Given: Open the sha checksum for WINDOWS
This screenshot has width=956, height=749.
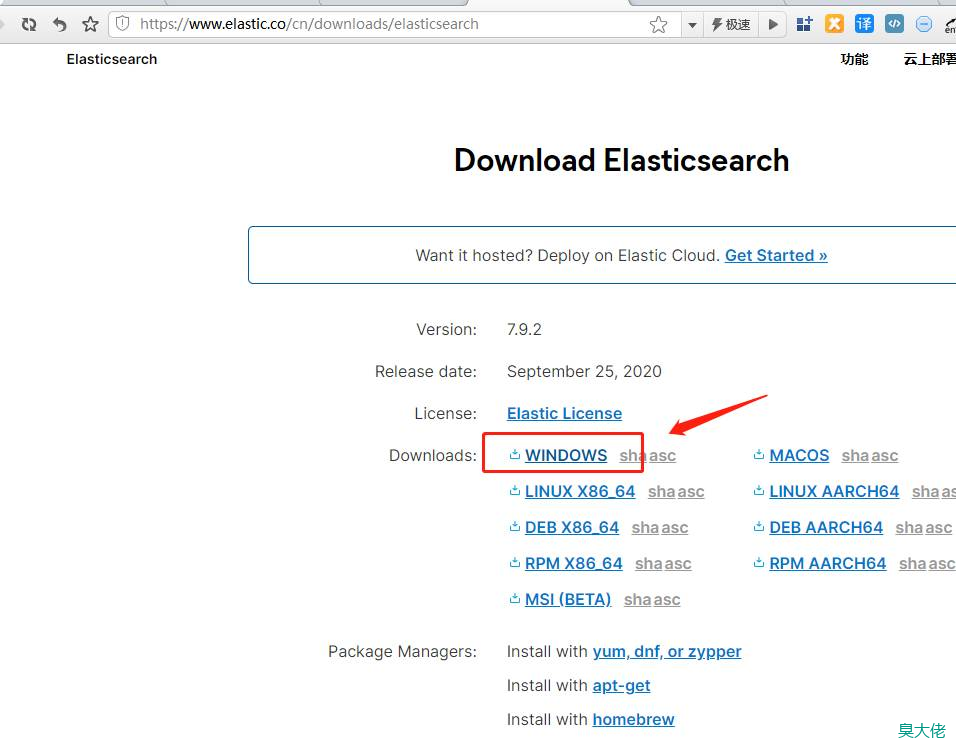Looking at the screenshot, I should (x=633, y=456).
